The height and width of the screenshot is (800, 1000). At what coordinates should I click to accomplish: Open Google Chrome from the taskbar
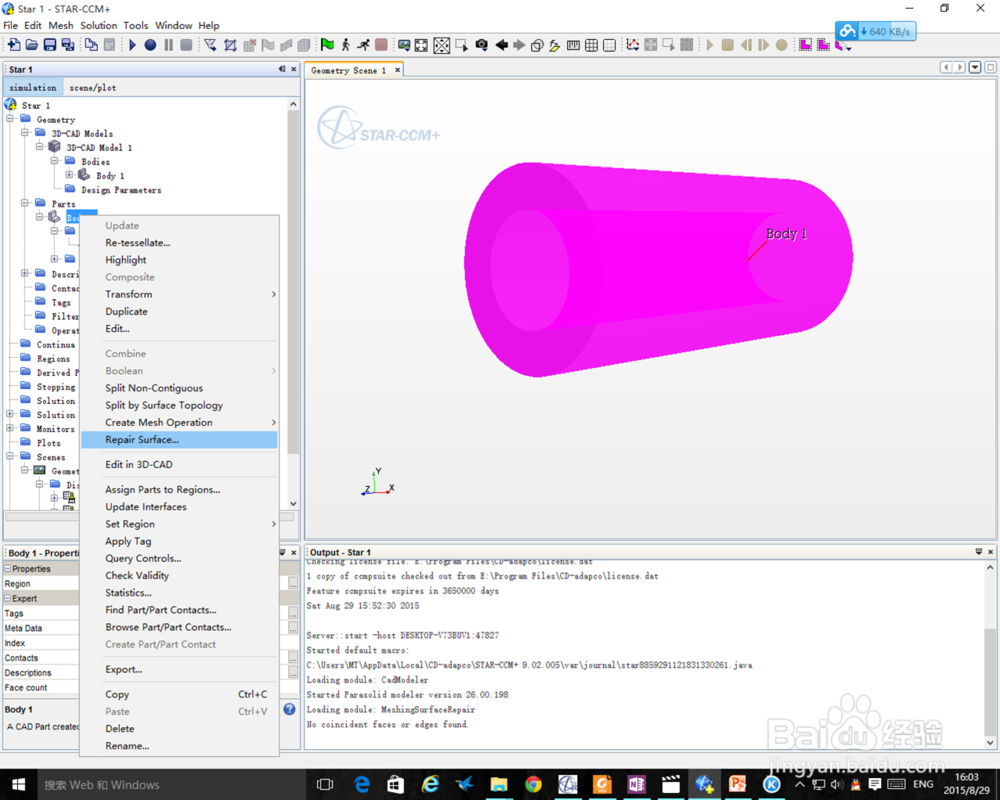tap(533, 784)
